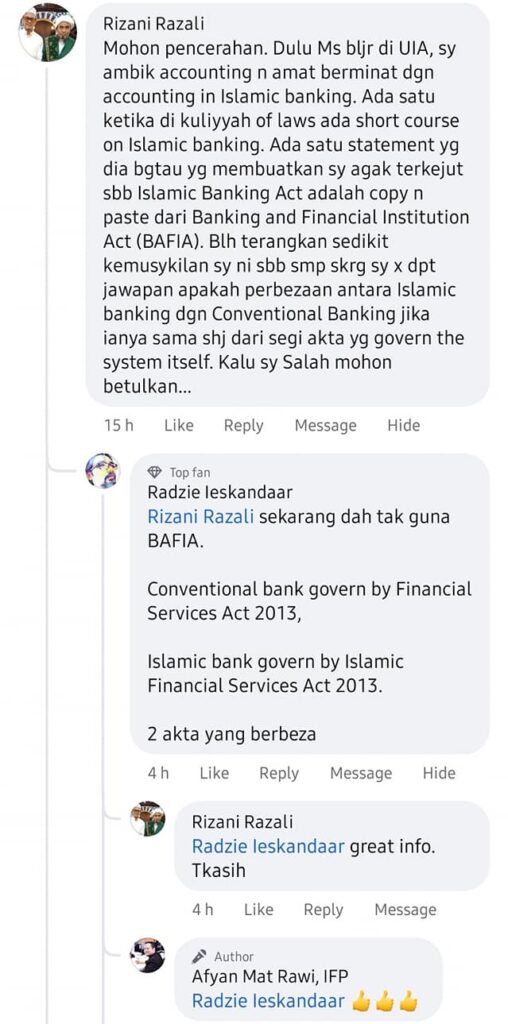The image size is (508, 1024).
Task: Message Rizani Razali from the top comment
Action: pos(325,426)
